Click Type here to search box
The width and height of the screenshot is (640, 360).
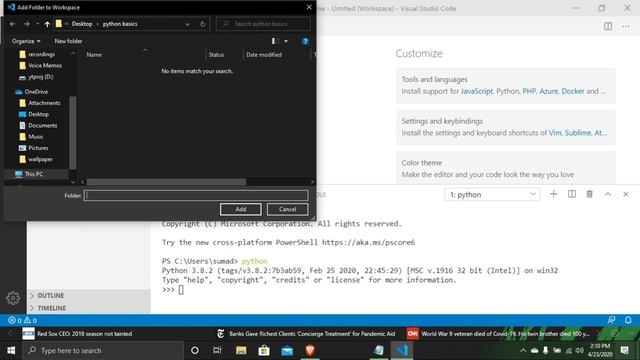coord(103,350)
